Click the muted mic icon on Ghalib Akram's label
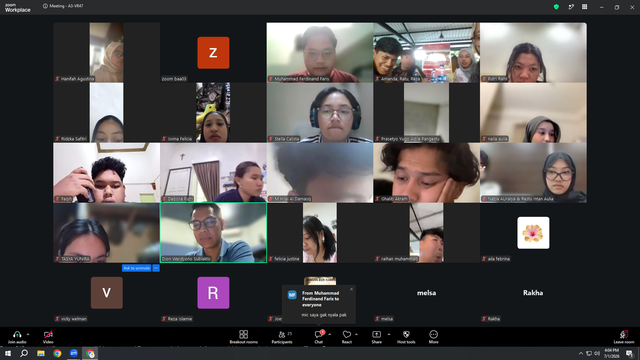Screen dimensions: 640x360 coord(378,199)
